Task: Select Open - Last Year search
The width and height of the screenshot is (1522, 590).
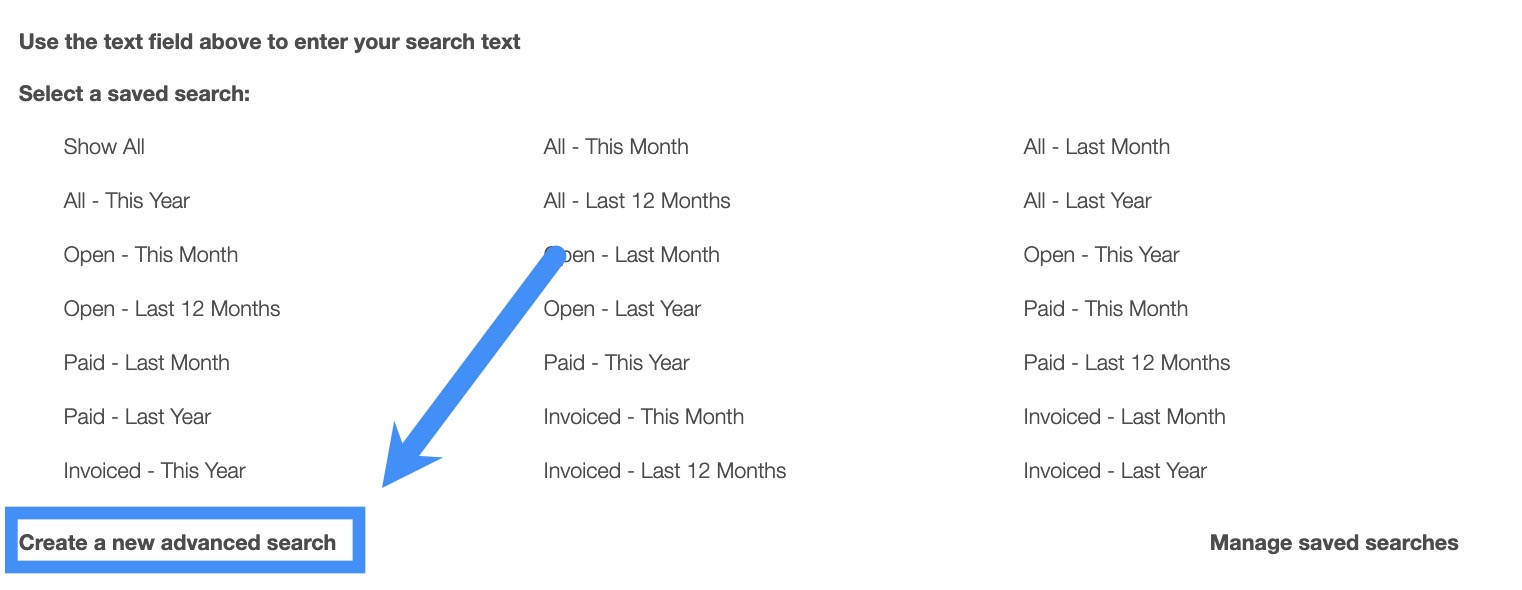Action: click(622, 309)
